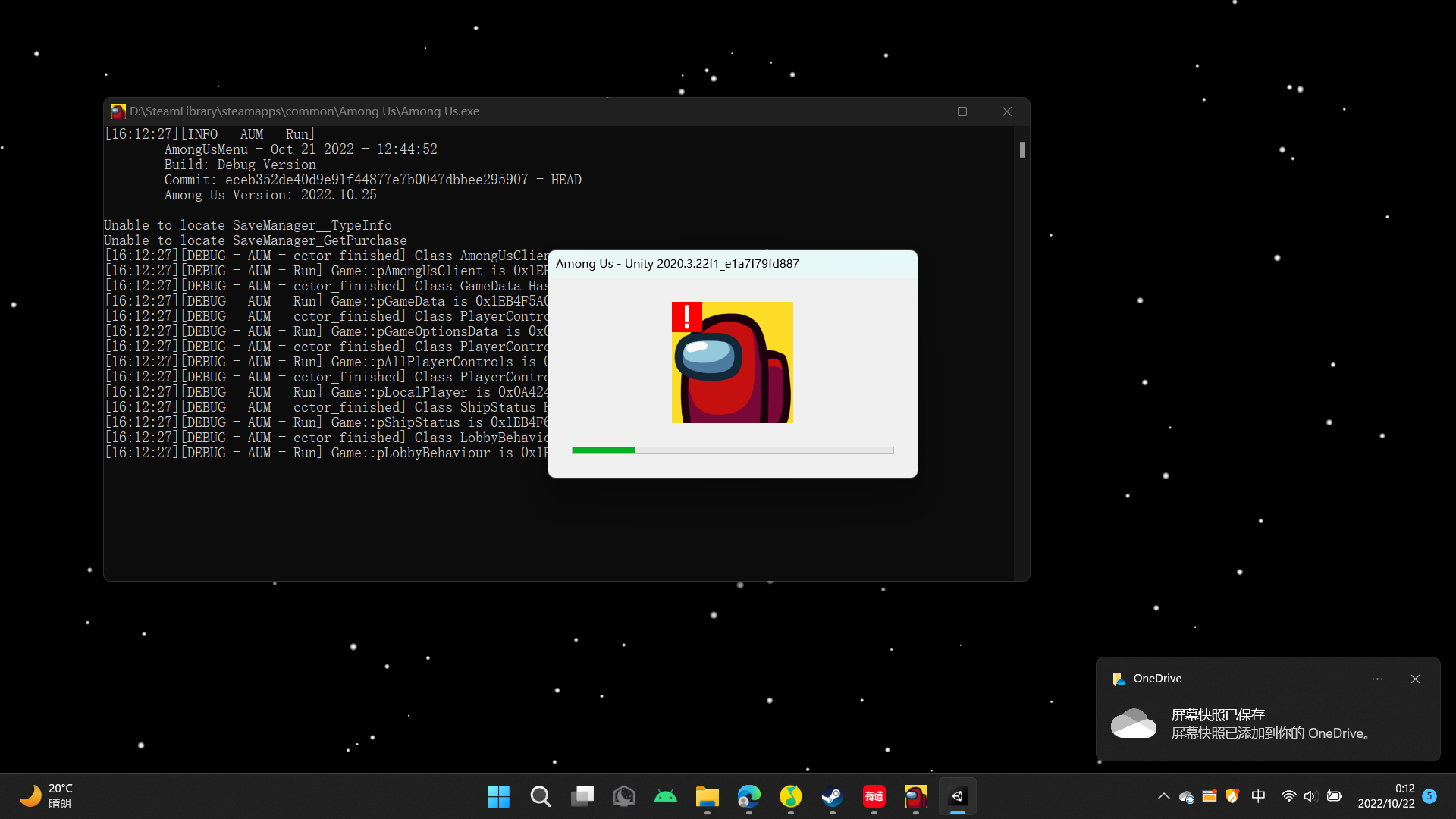Viewport: 1456px width, 819px height.
Task: Open the Steam taskbar icon
Action: click(832, 796)
